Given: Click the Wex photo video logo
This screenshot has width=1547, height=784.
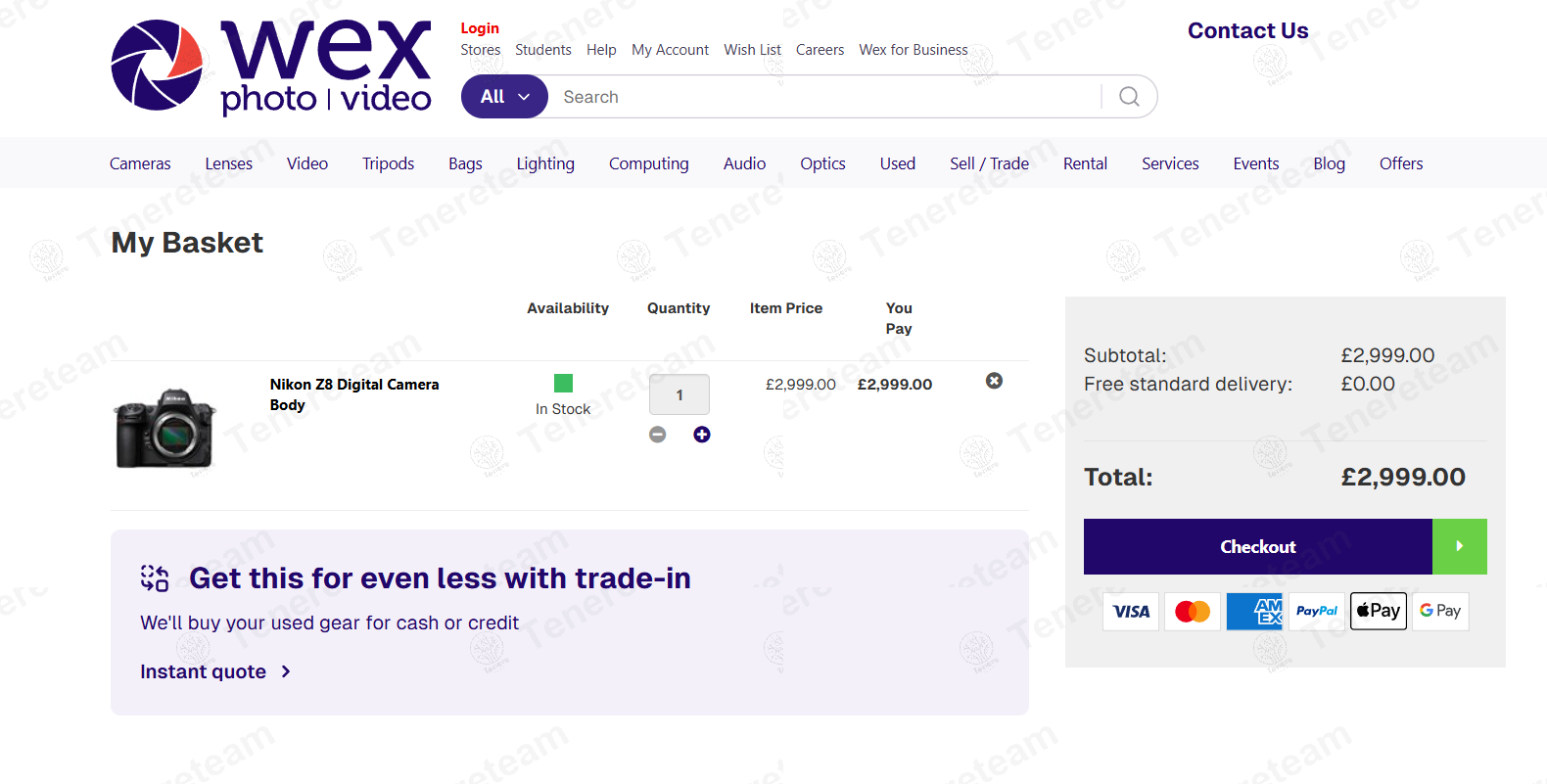Looking at the screenshot, I should pyautogui.click(x=271, y=66).
